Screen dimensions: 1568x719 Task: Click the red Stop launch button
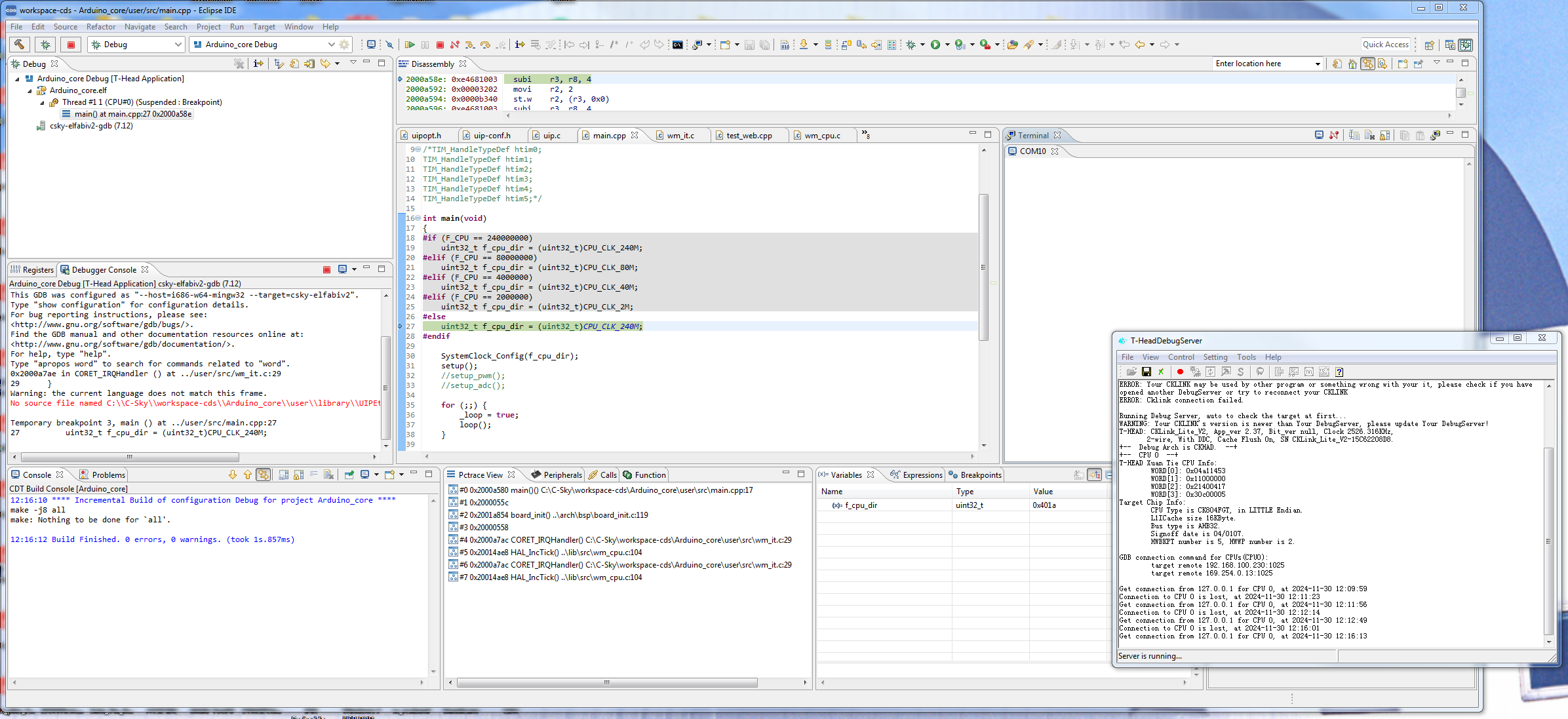pyautogui.click(x=71, y=45)
